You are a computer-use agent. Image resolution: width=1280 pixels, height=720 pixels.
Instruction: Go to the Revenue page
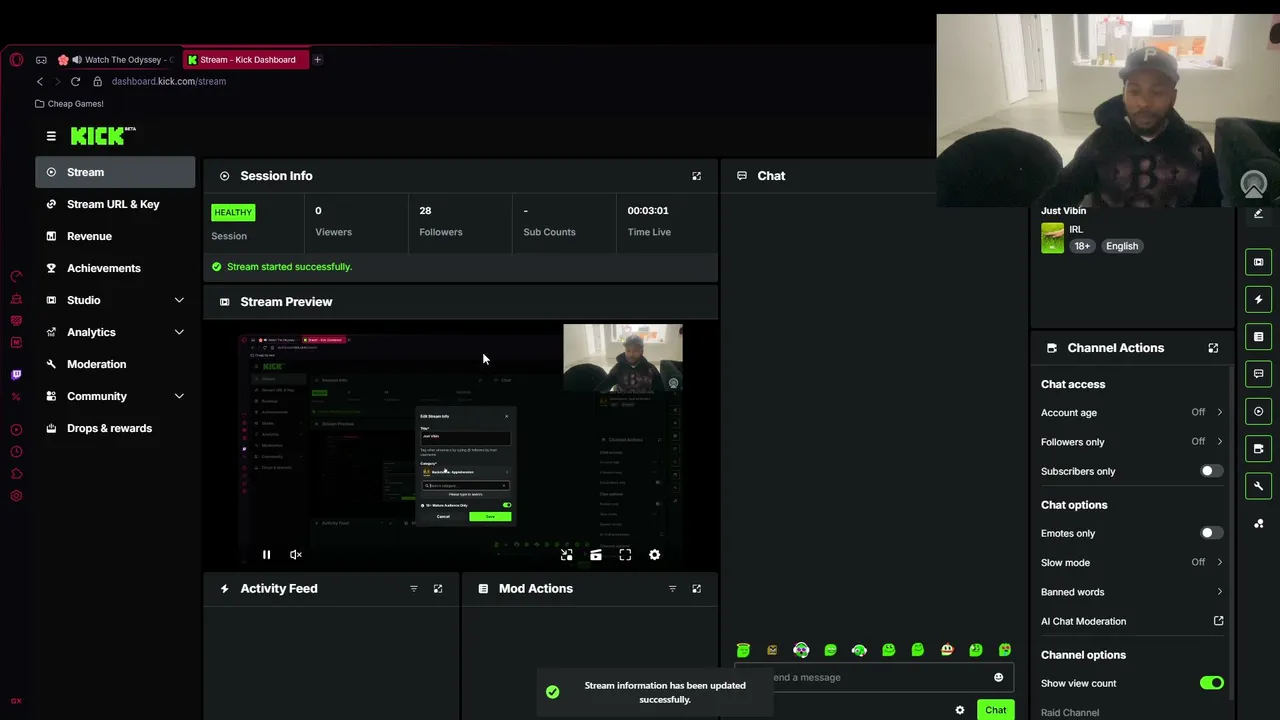click(115, 236)
